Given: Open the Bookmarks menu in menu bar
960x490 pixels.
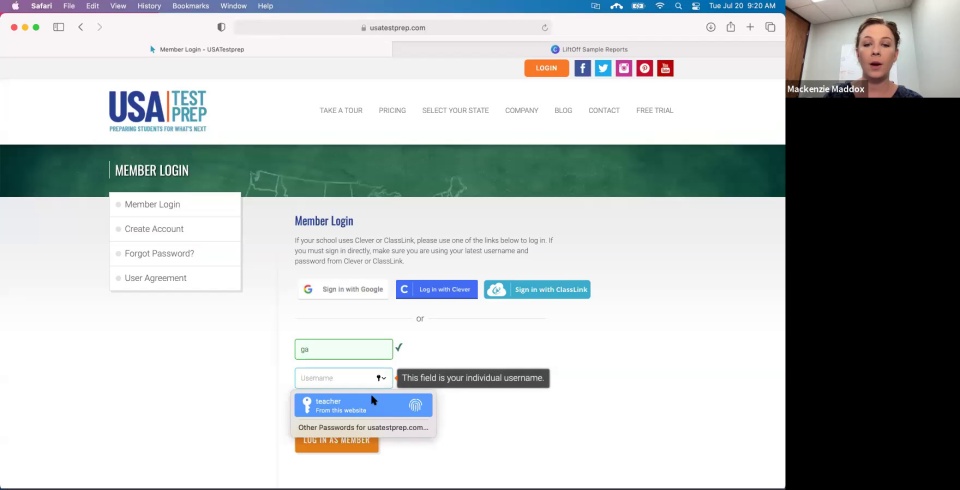Looking at the screenshot, I should pos(190,6).
